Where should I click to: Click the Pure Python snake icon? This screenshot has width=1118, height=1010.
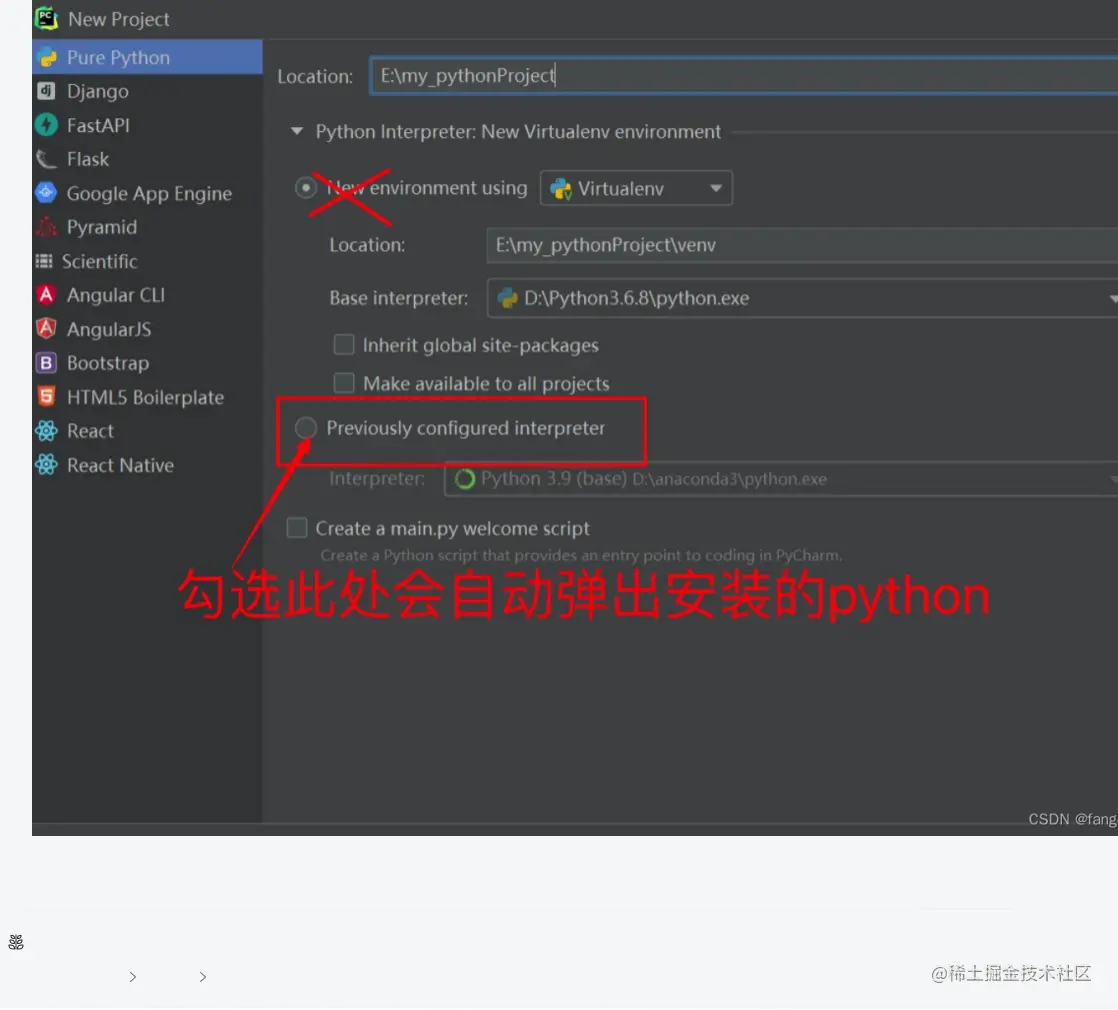47,58
